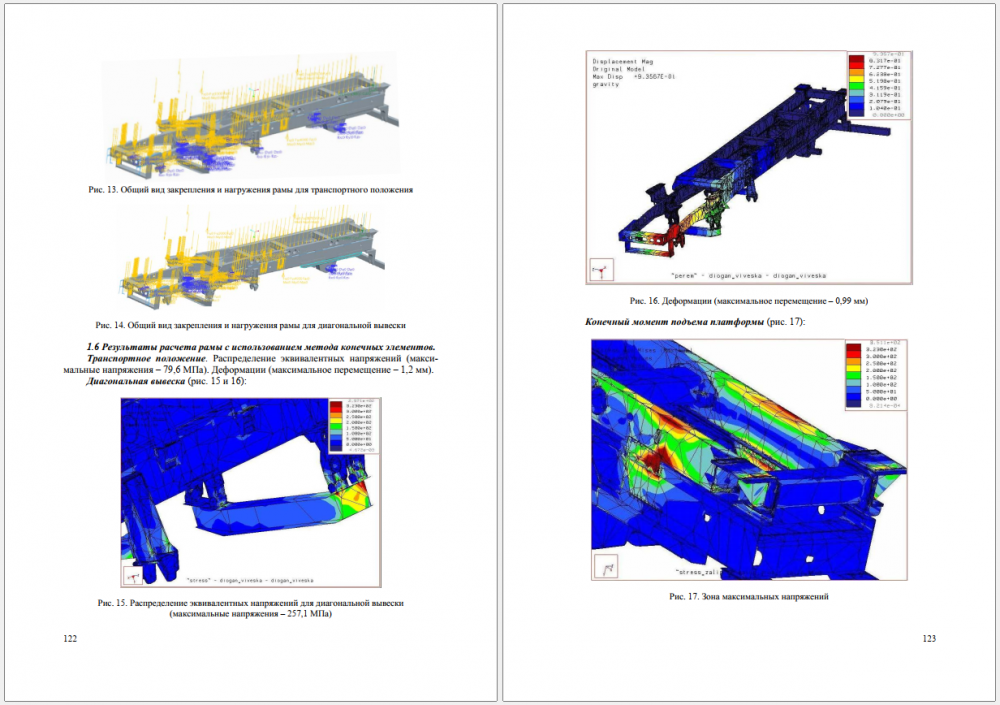
Task: Click the Figure 15 stress distribution plot
Action: click(x=250, y=492)
